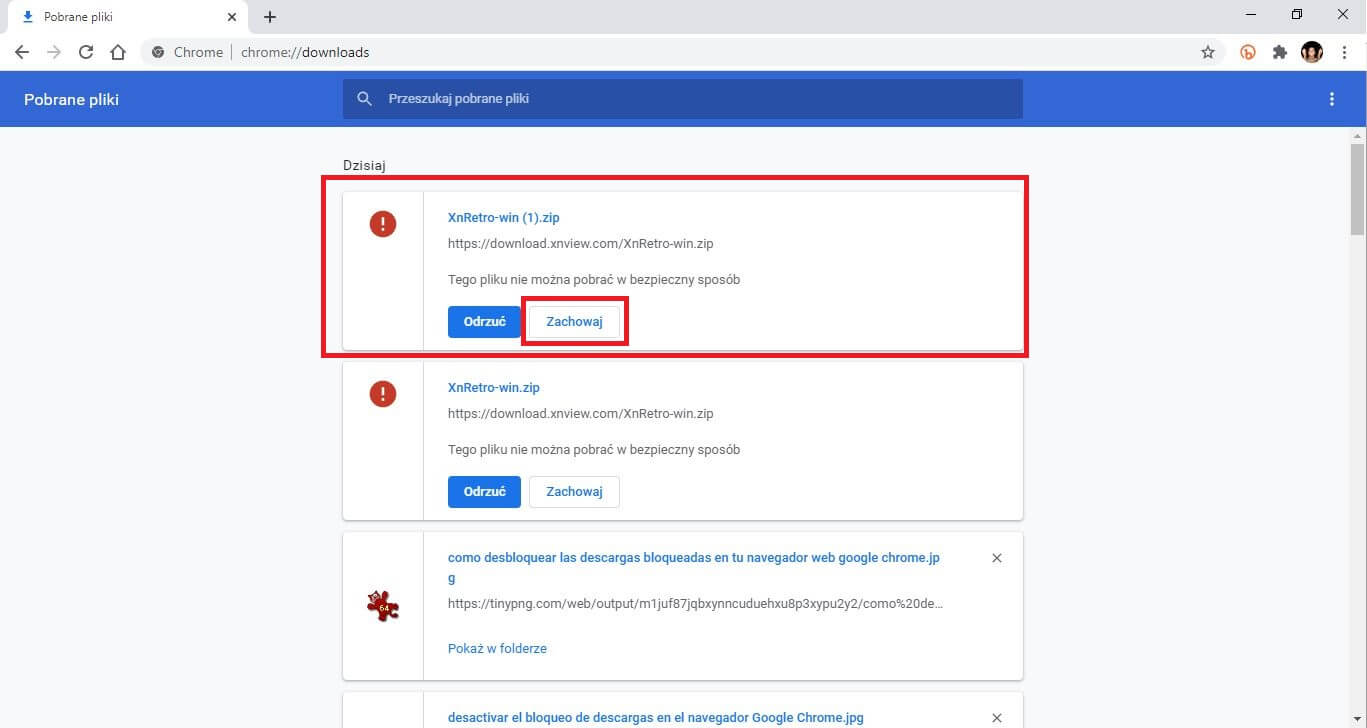This screenshot has height=728, width=1367.
Task: Click the unsafe download warning text of XnRetro-win (1).zip
Action: 594,280
